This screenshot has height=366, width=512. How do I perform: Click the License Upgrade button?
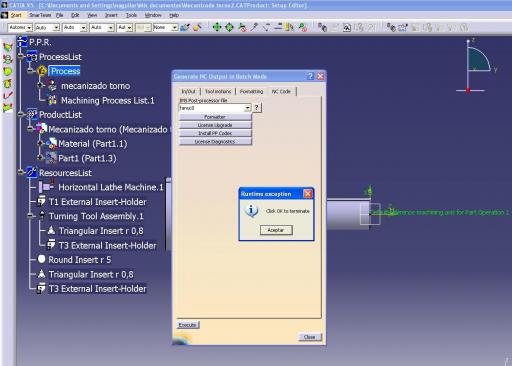(215, 125)
